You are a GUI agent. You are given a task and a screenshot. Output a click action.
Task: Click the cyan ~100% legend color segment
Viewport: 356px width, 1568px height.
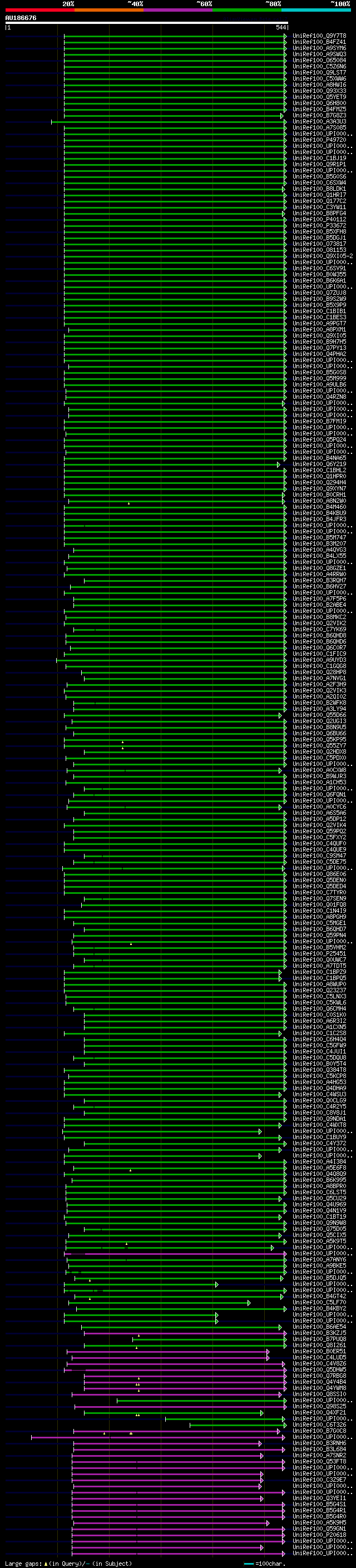point(316,10)
